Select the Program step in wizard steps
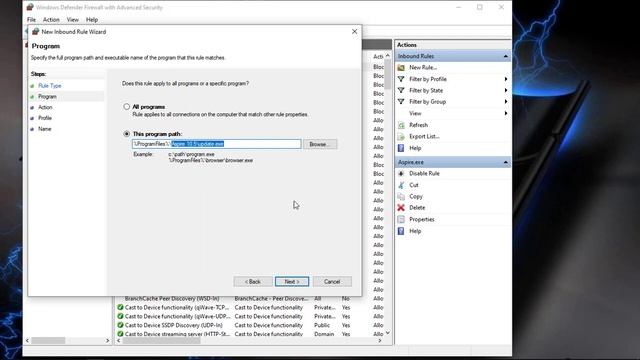Viewport: 640px width, 360px height. coord(47,97)
